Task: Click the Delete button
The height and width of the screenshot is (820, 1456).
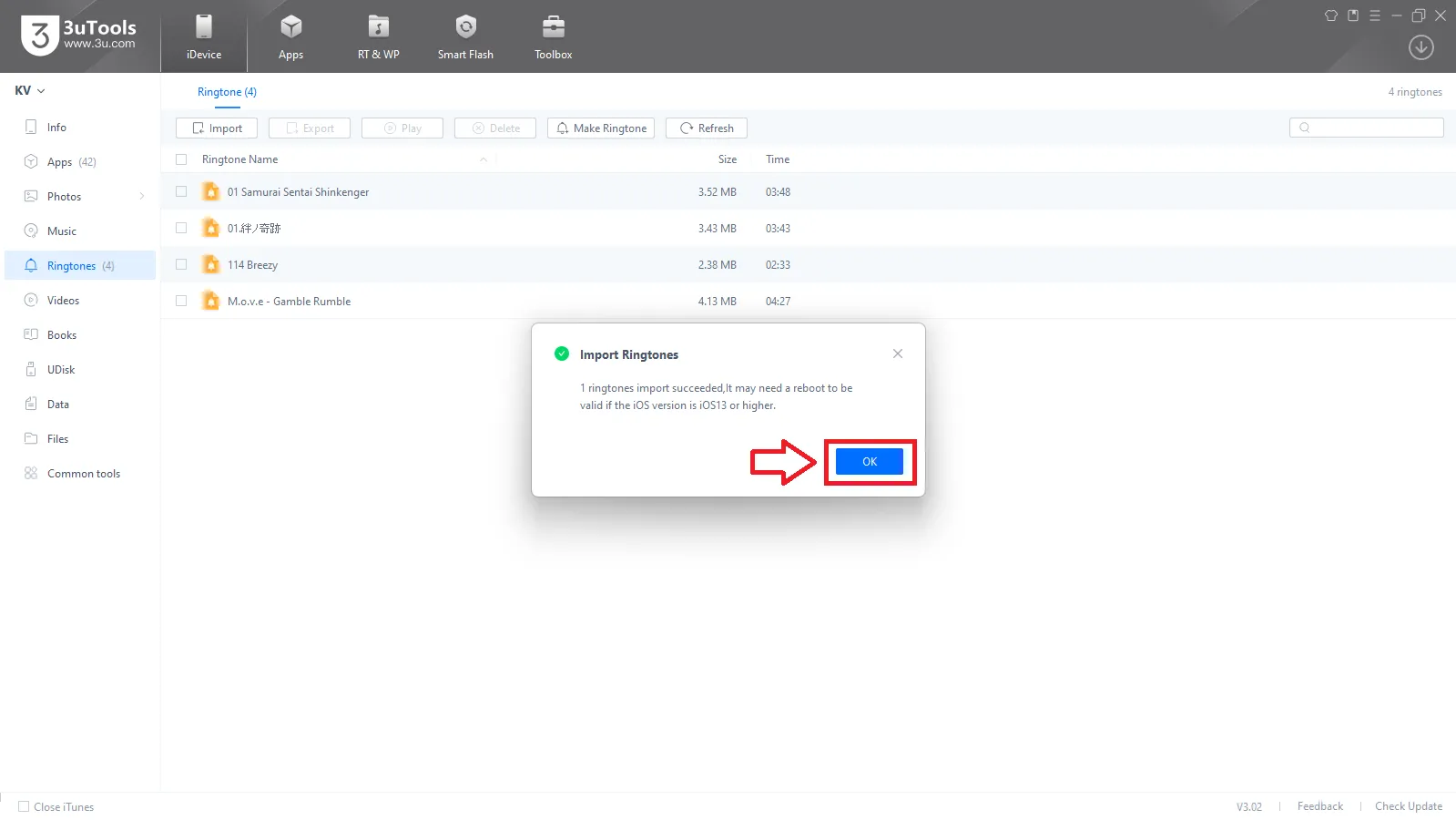Action: pos(495,128)
